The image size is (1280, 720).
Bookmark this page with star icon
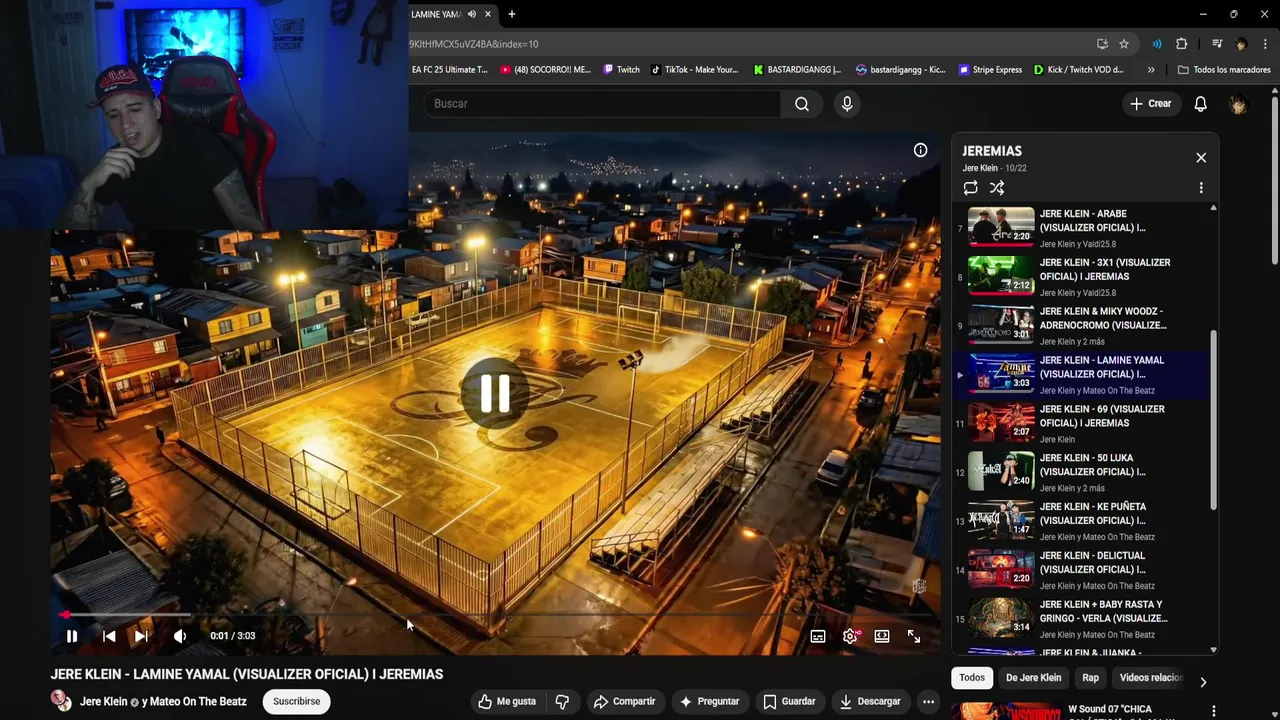(x=1124, y=44)
